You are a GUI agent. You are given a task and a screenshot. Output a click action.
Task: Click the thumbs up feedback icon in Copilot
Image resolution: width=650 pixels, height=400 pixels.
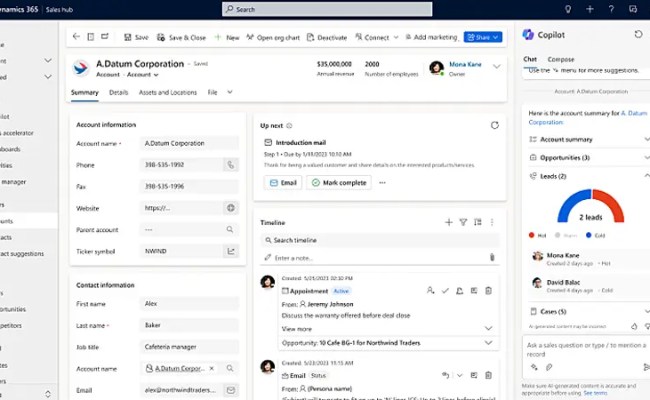point(634,327)
